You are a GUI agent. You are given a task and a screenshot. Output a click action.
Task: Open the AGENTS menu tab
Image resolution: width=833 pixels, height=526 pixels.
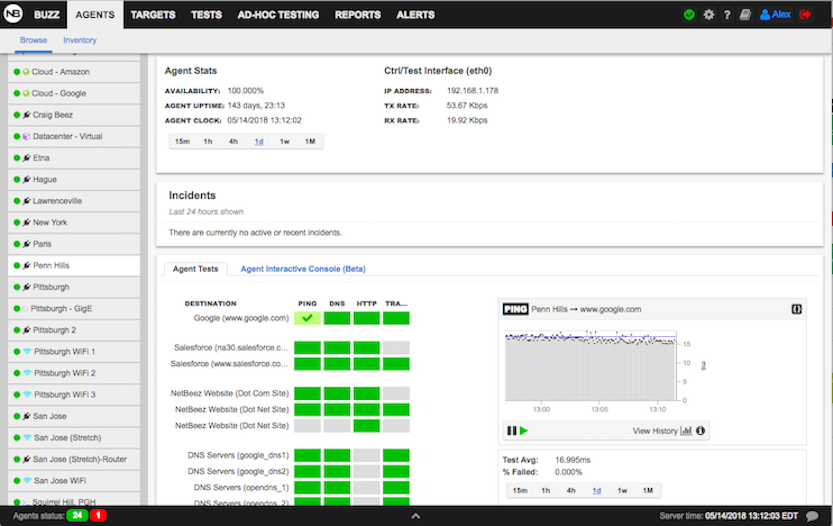[95, 15]
